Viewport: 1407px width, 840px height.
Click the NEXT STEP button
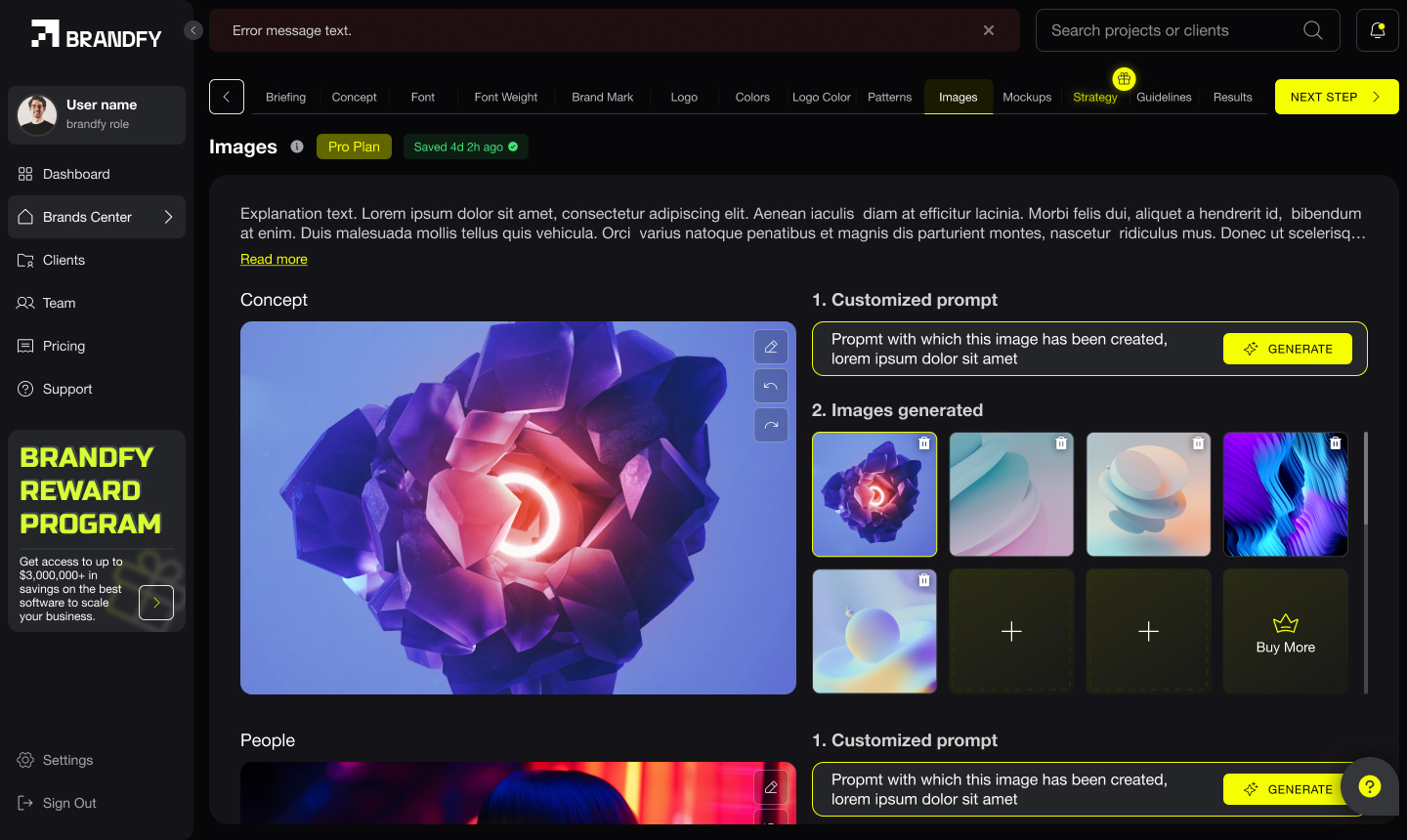[x=1337, y=97]
